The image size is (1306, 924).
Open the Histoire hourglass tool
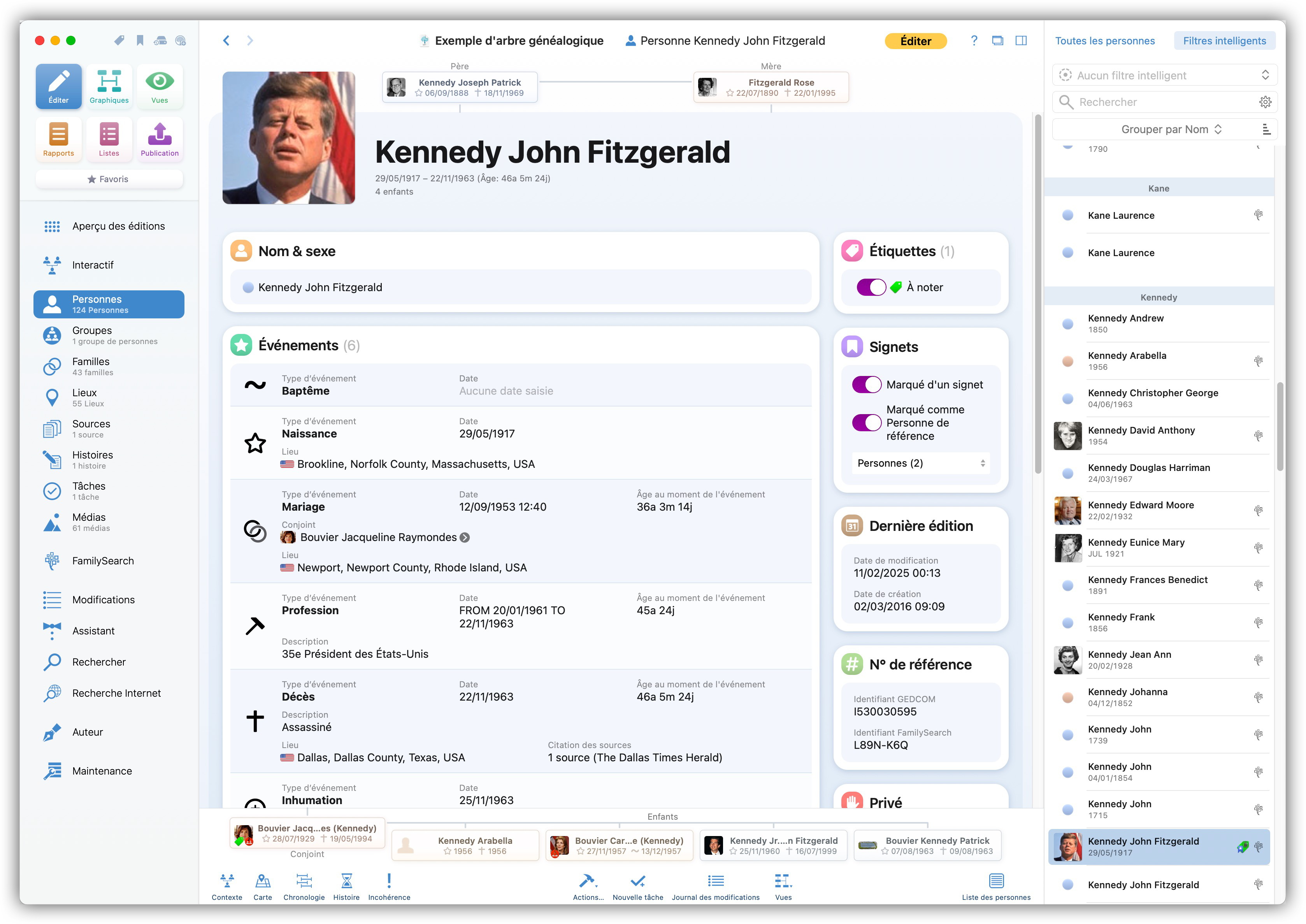[x=346, y=887]
